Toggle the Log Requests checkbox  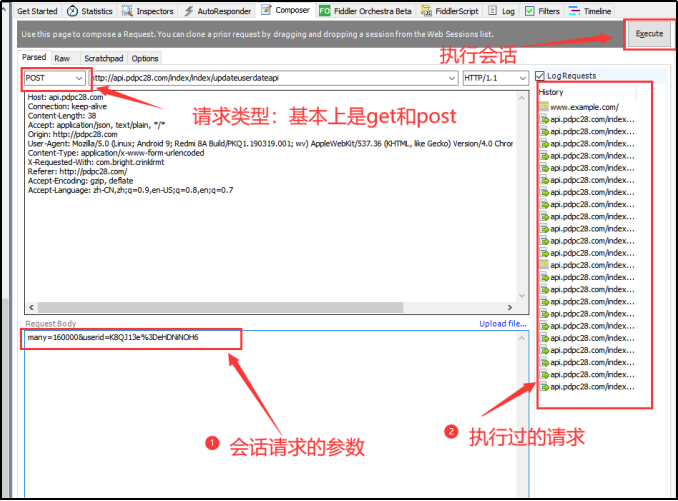(x=539, y=76)
